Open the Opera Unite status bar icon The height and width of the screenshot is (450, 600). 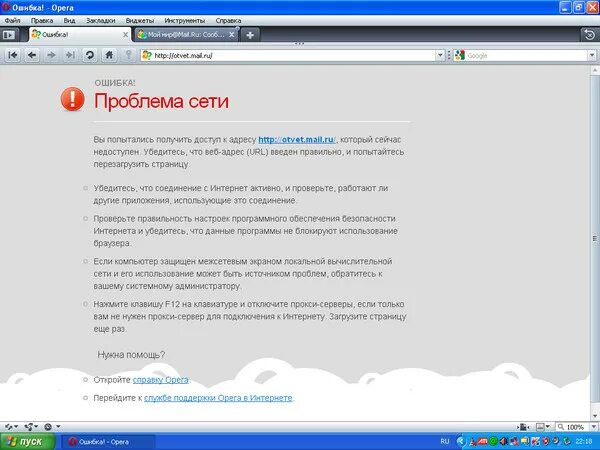coord(31,427)
